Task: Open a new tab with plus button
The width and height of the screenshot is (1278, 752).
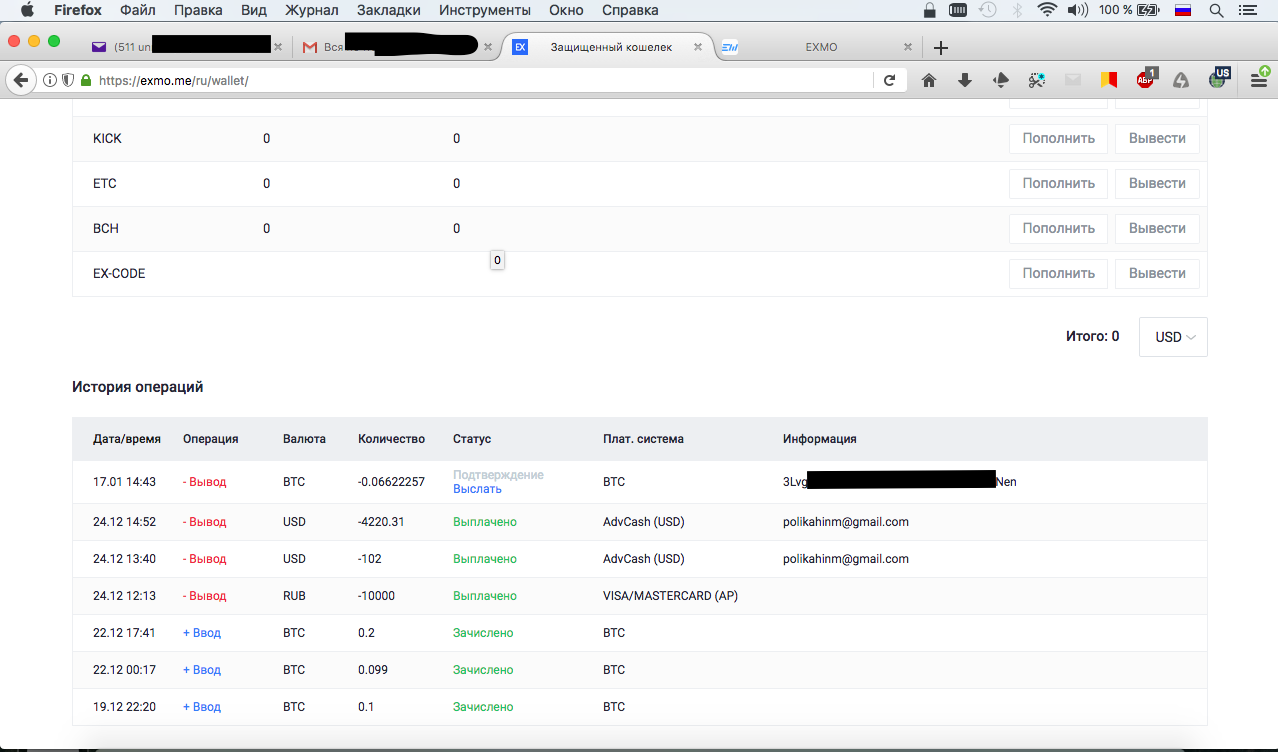Action: point(940,47)
